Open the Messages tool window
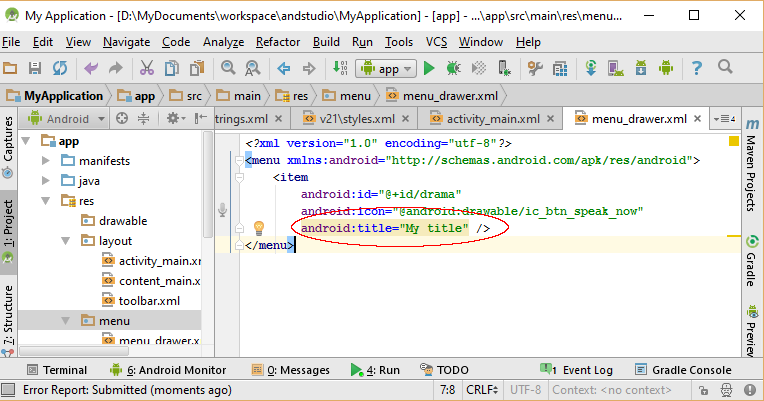This screenshot has width=764, height=401. pos(290,370)
